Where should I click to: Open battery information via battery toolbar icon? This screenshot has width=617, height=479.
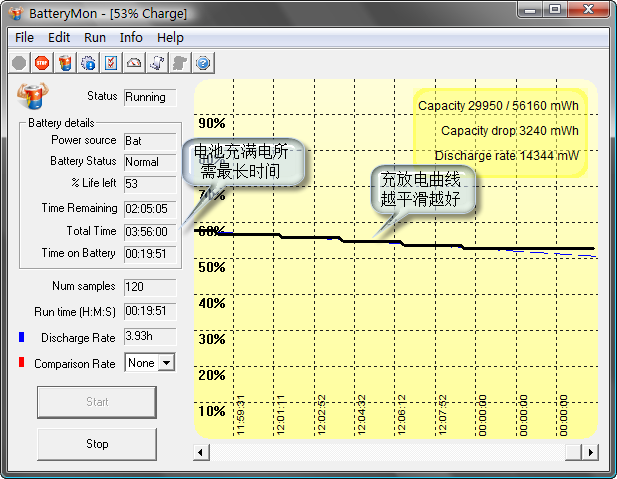[x=65, y=63]
